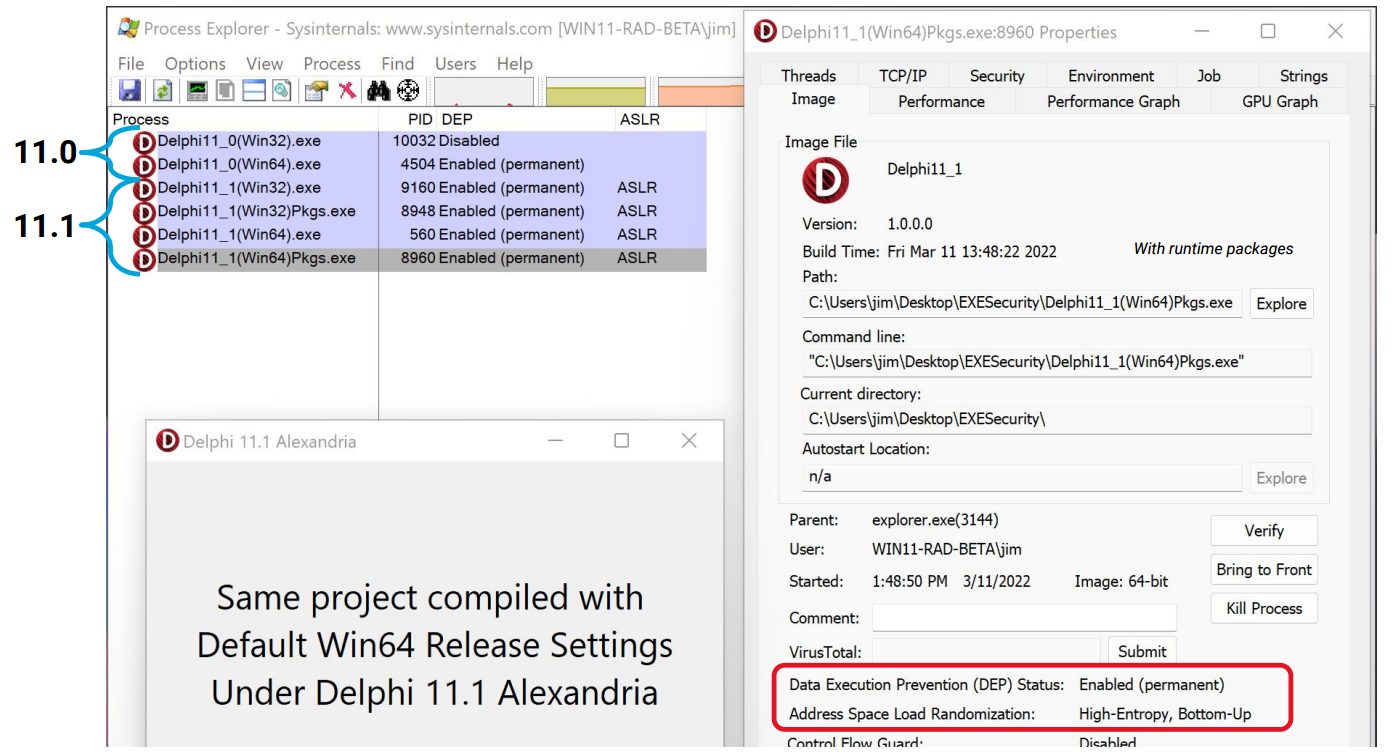Click the Comment input field
This screenshot has width=1392, height=756.
(x=1024, y=618)
